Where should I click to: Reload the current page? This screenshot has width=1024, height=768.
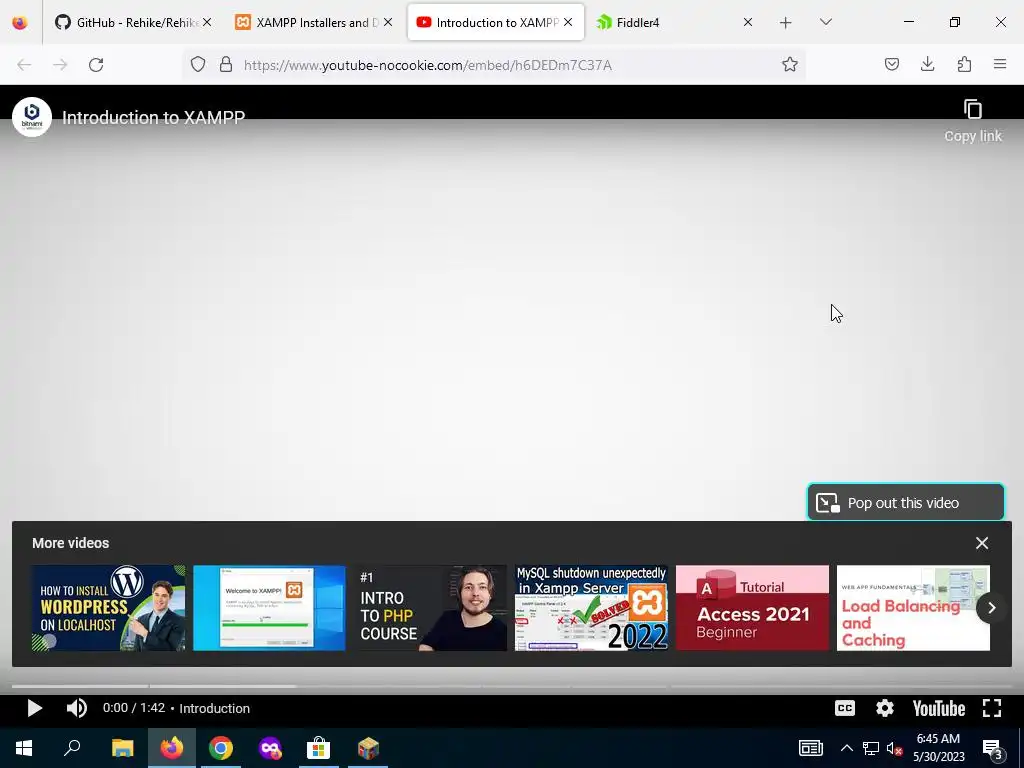pyautogui.click(x=96, y=65)
